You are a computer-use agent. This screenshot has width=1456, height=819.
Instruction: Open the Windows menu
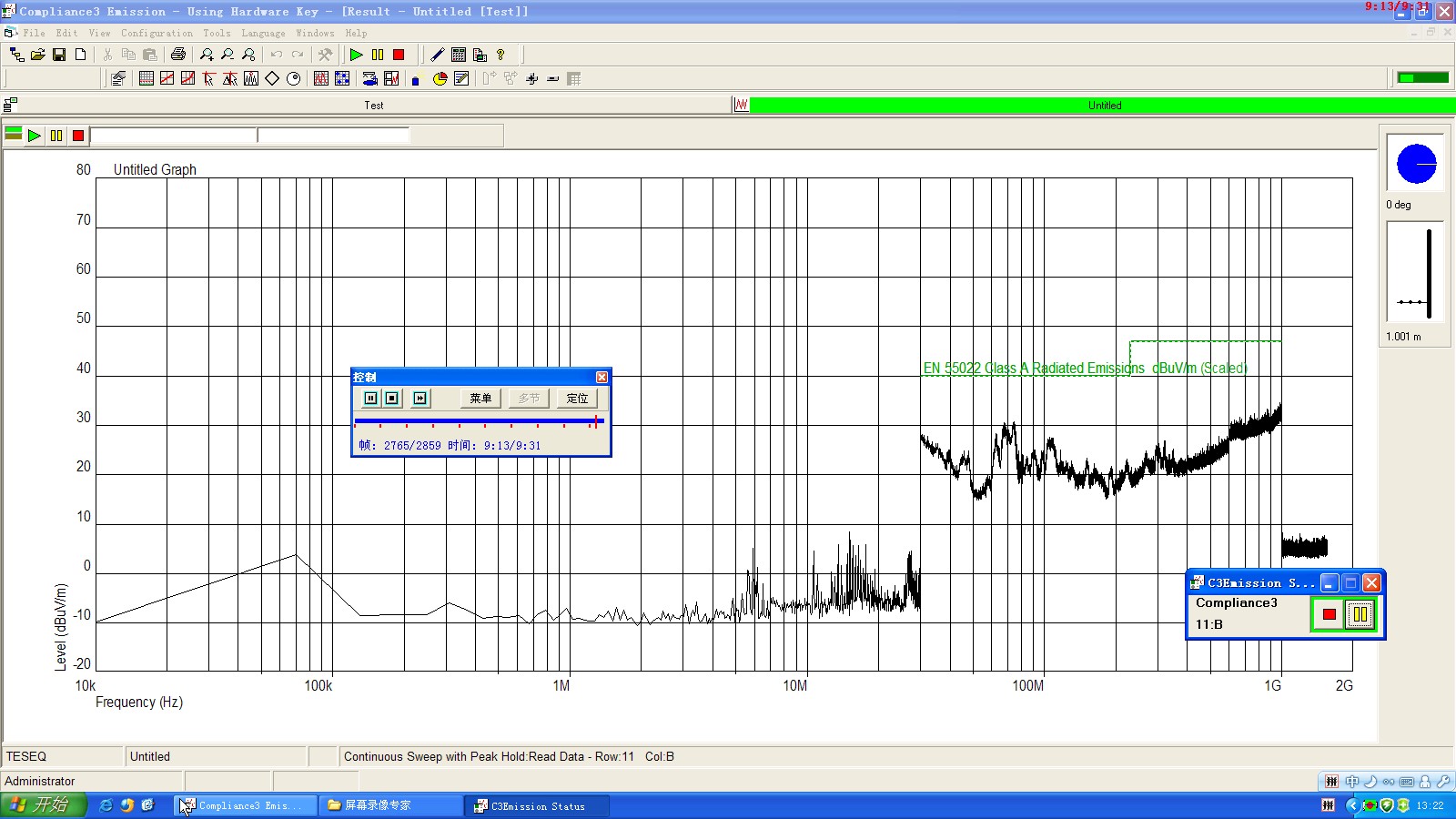click(x=315, y=33)
